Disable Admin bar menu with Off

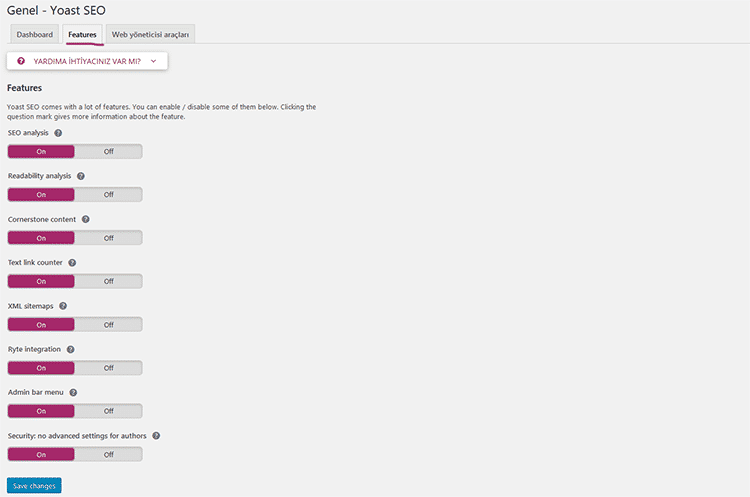109,411
